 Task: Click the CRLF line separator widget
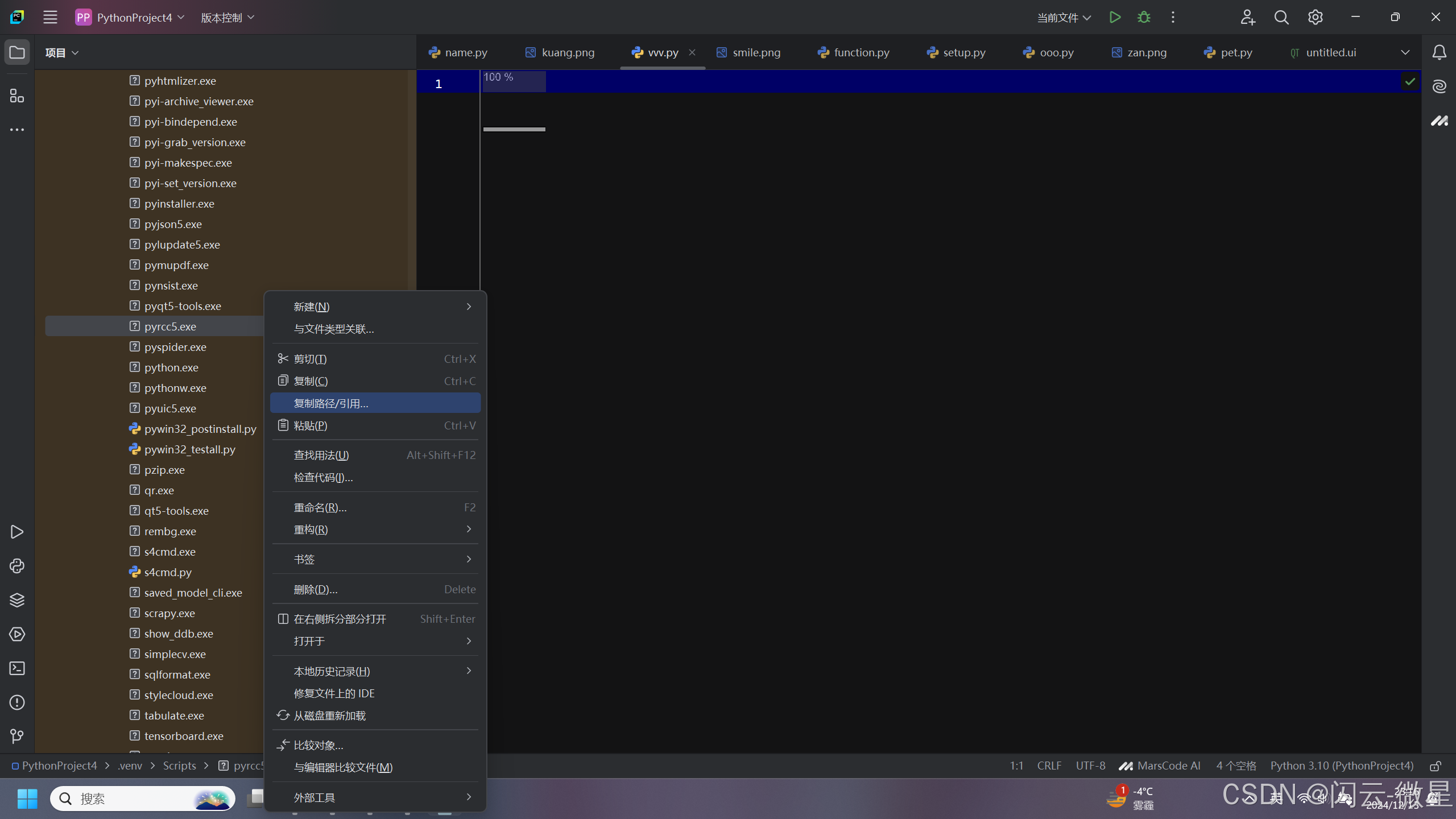pos(1049,766)
